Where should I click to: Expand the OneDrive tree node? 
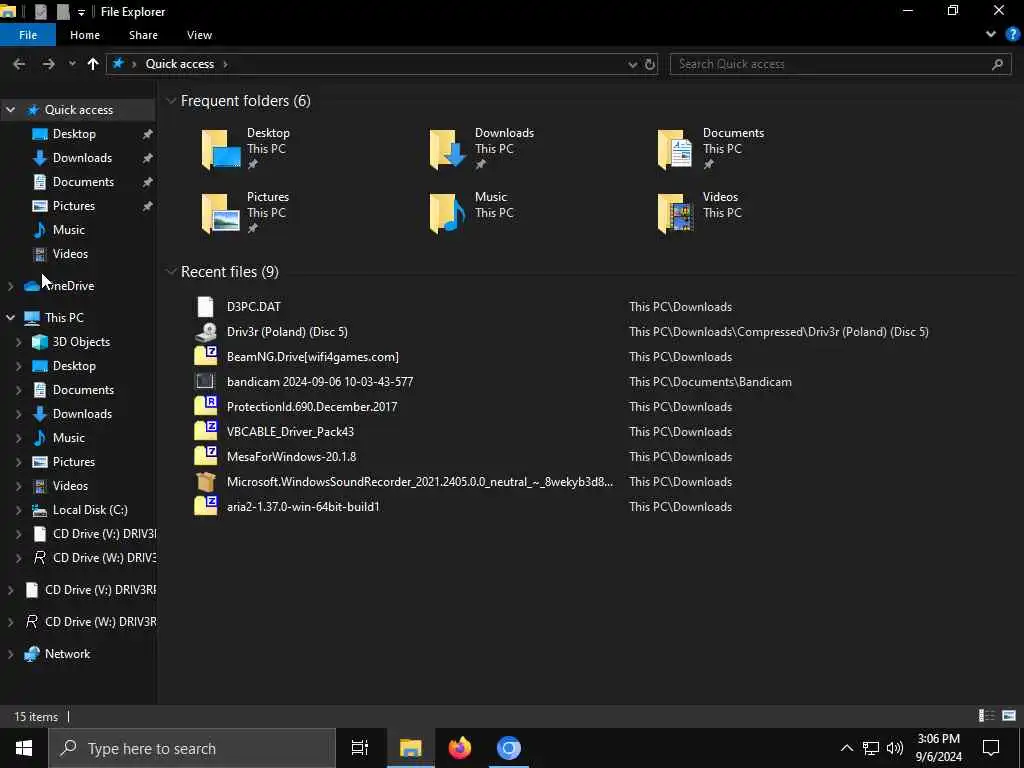click(x=10, y=286)
